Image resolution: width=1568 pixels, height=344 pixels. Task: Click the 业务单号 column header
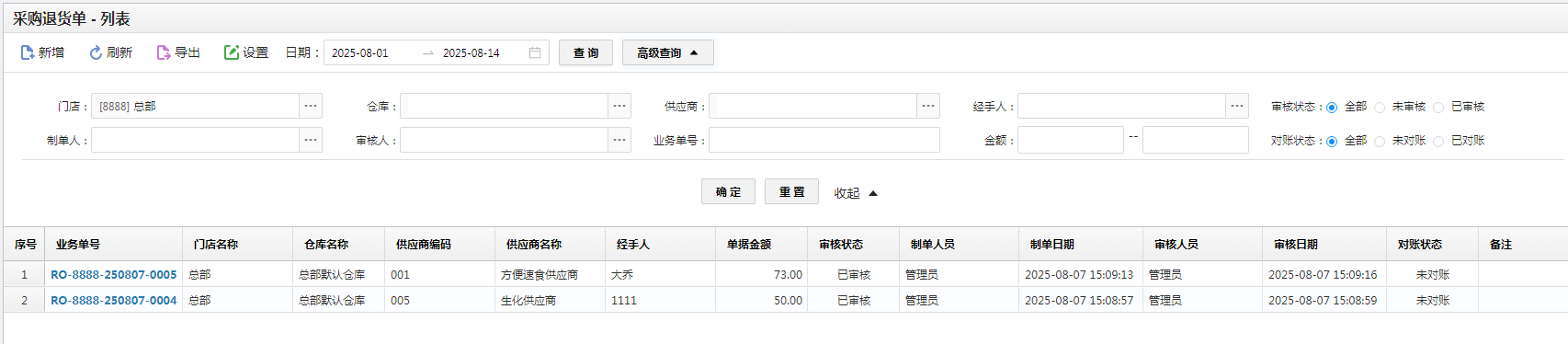[113, 244]
